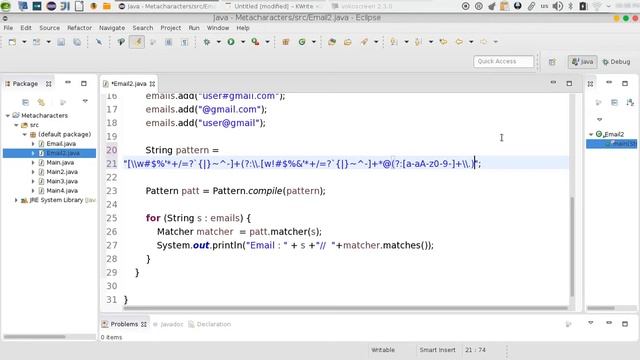Collapse the Metacharacters project node
The height and width of the screenshot is (360, 640).
[x=7, y=116]
